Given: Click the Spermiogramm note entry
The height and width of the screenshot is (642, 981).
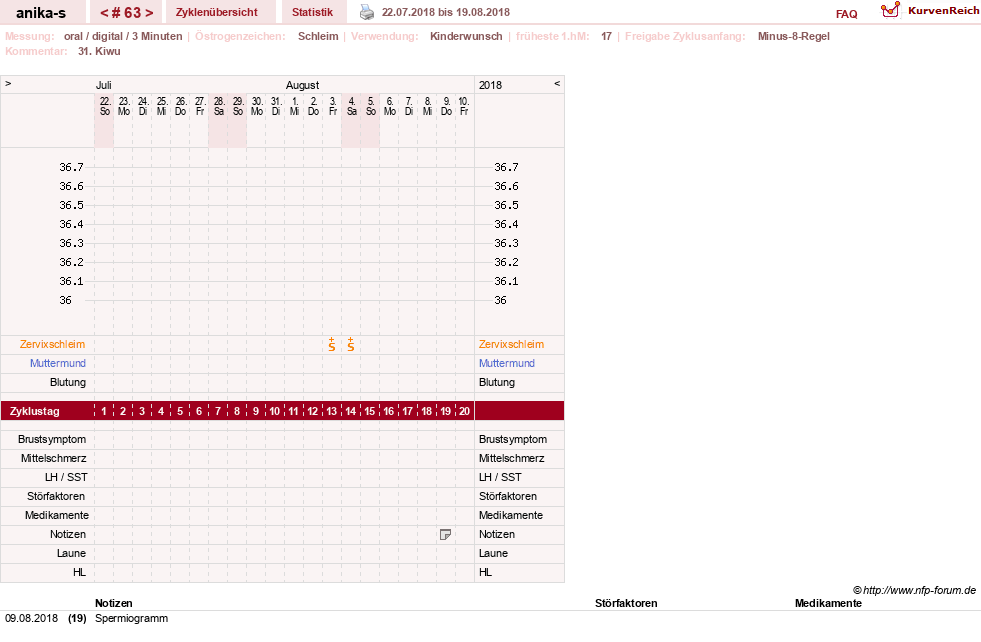Looking at the screenshot, I should point(131,618).
